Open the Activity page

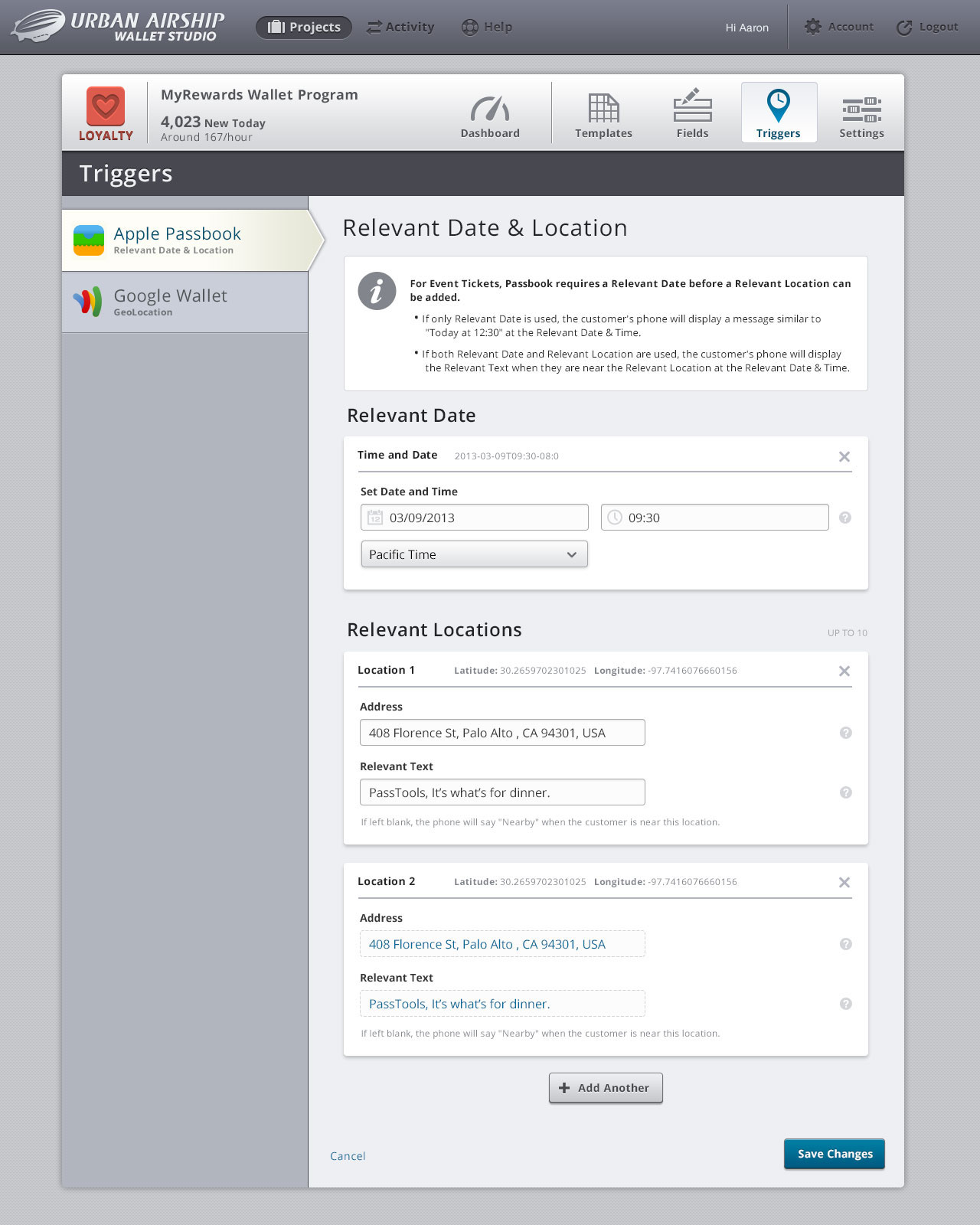pyautogui.click(x=400, y=27)
